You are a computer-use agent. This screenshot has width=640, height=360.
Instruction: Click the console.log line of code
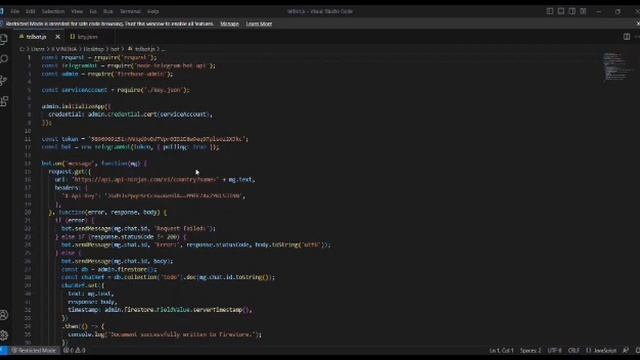click(165, 334)
